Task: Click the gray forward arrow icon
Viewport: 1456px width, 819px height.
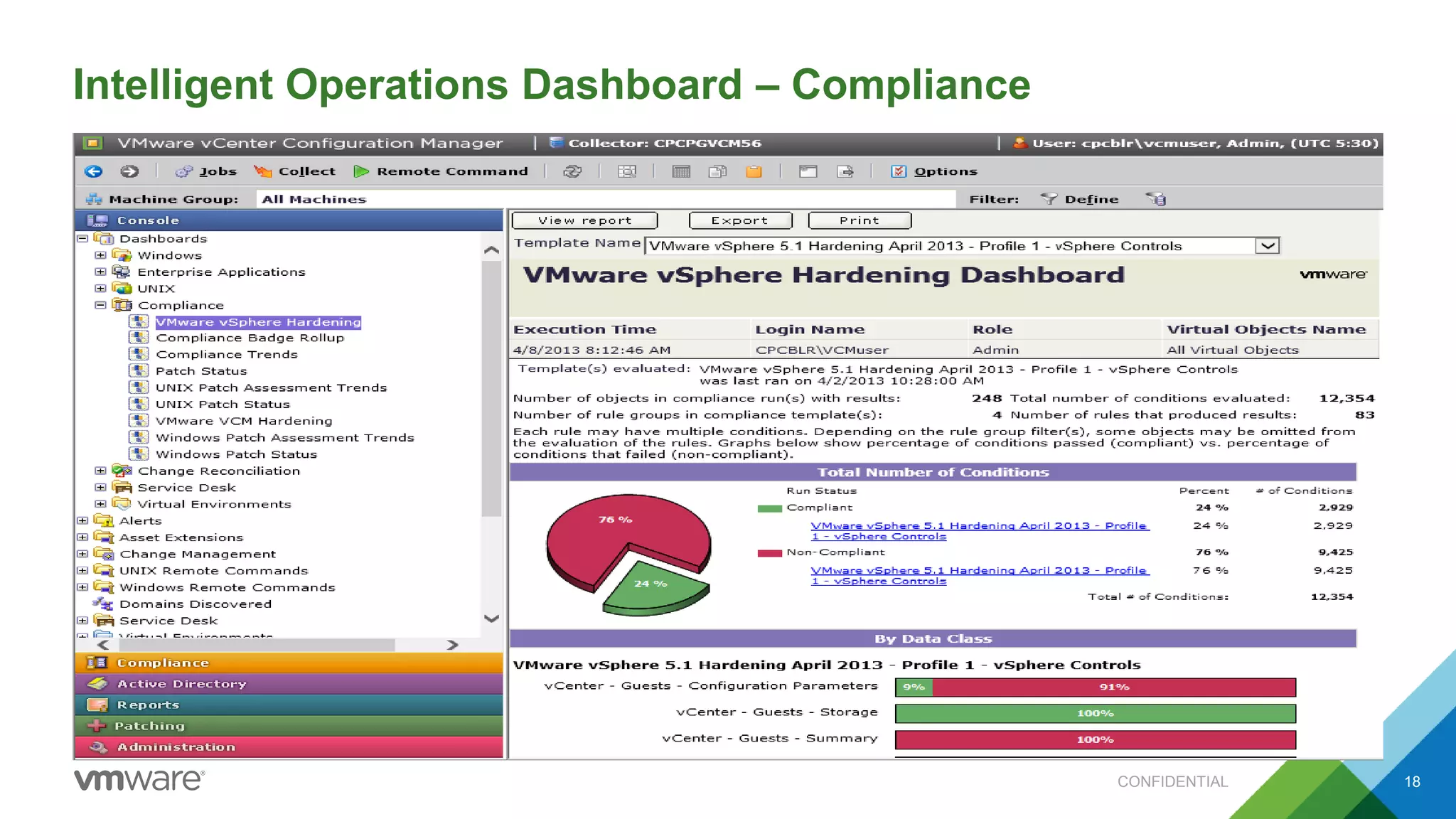Action: pyautogui.click(x=129, y=171)
